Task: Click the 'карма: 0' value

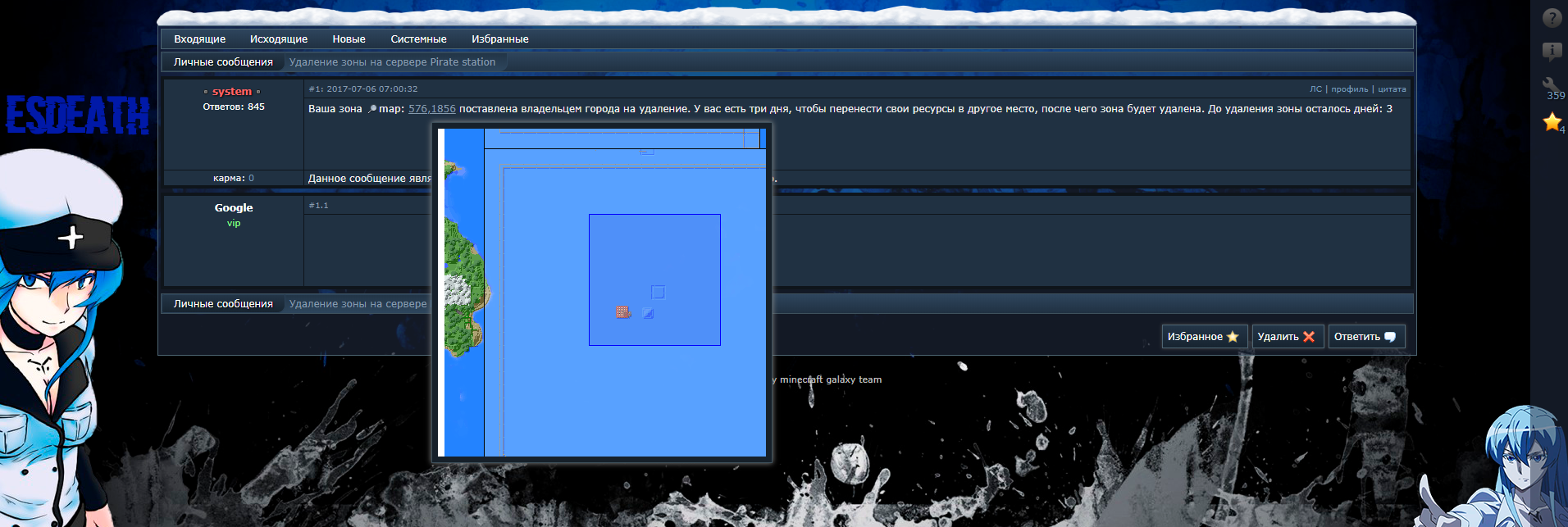Action: [x=234, y=178]
